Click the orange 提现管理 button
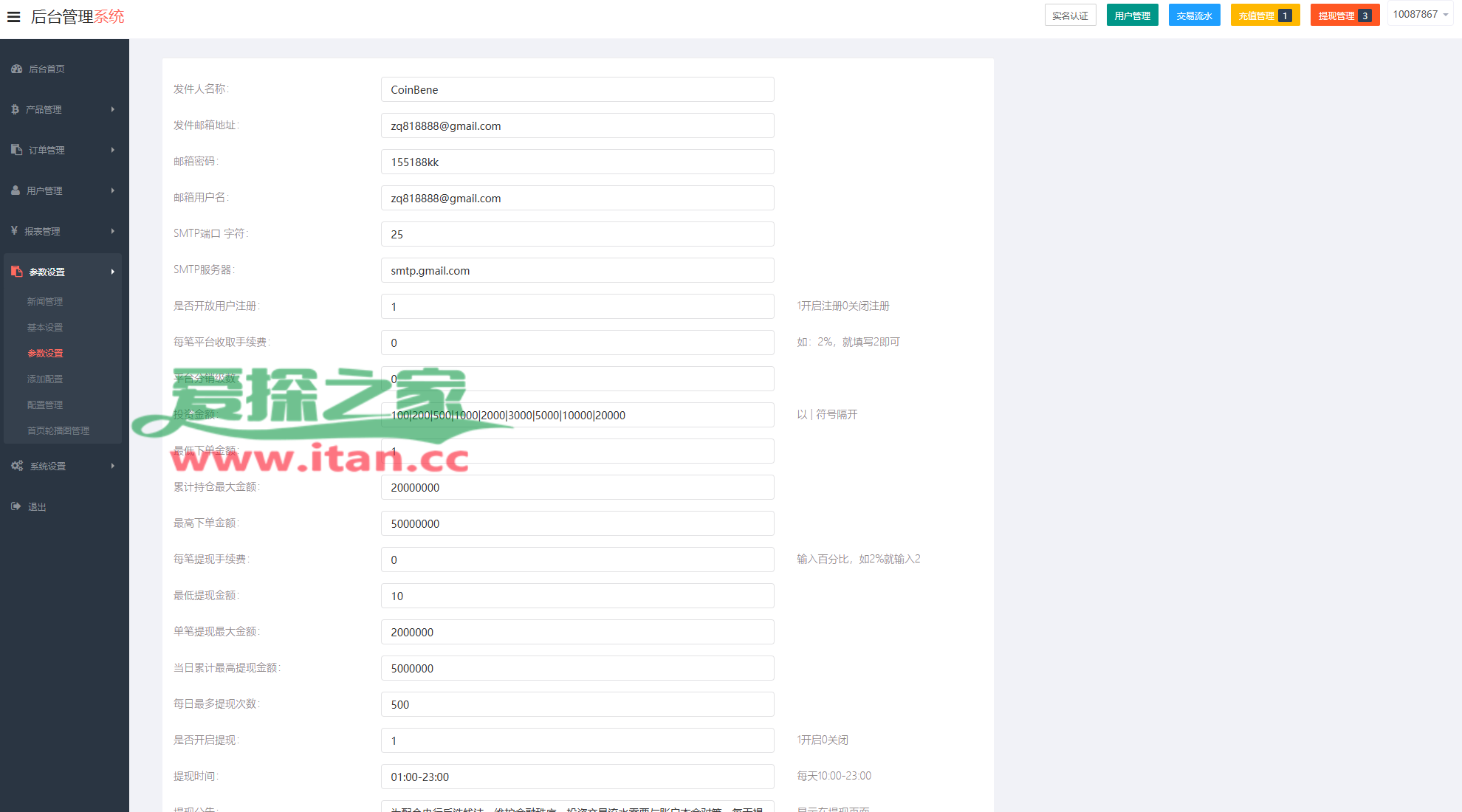The height and width of the screenshot is (812, 1462). click(1344, 16)
